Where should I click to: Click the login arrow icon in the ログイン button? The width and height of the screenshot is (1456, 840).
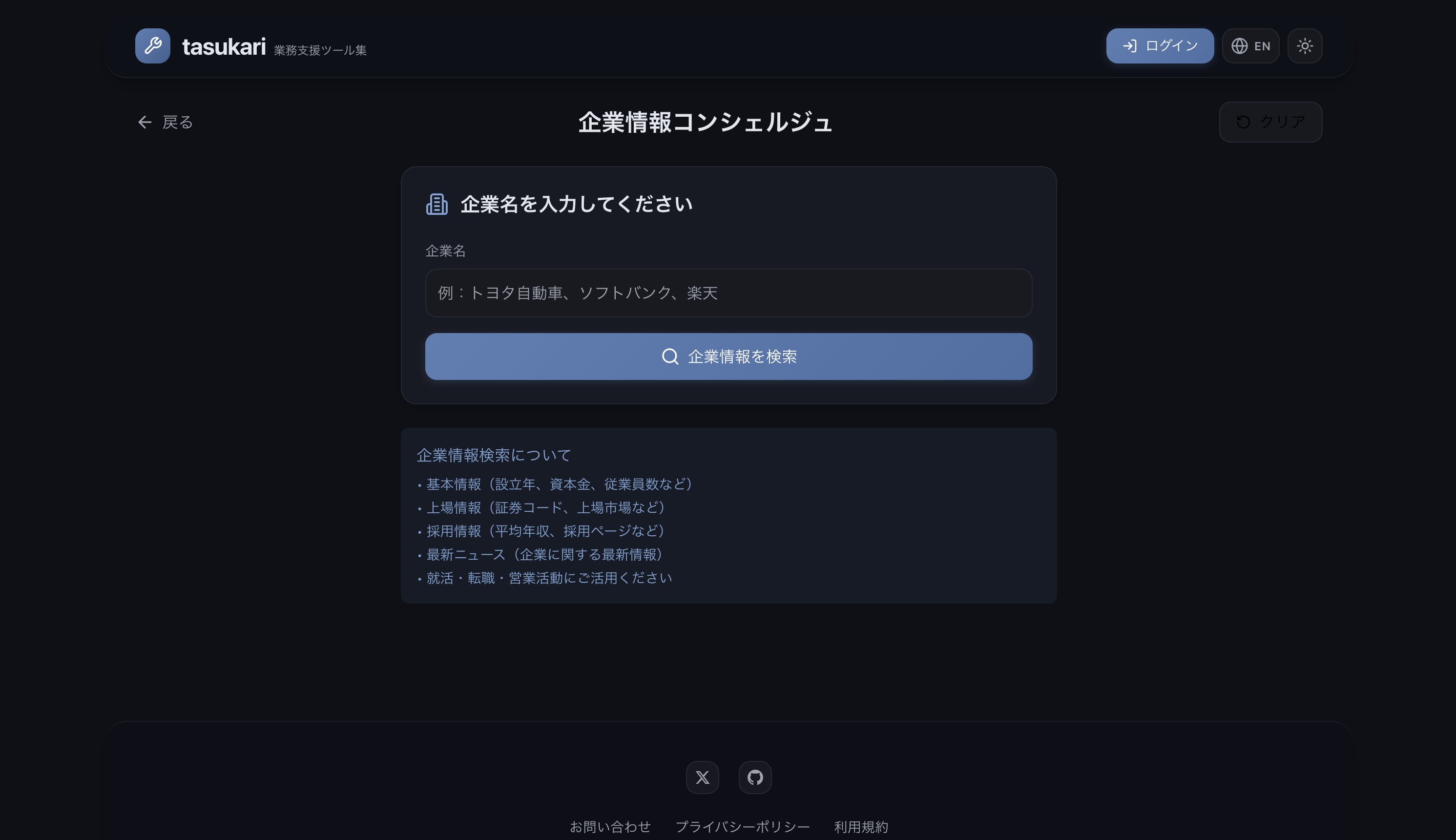(x=1130, y=46)
